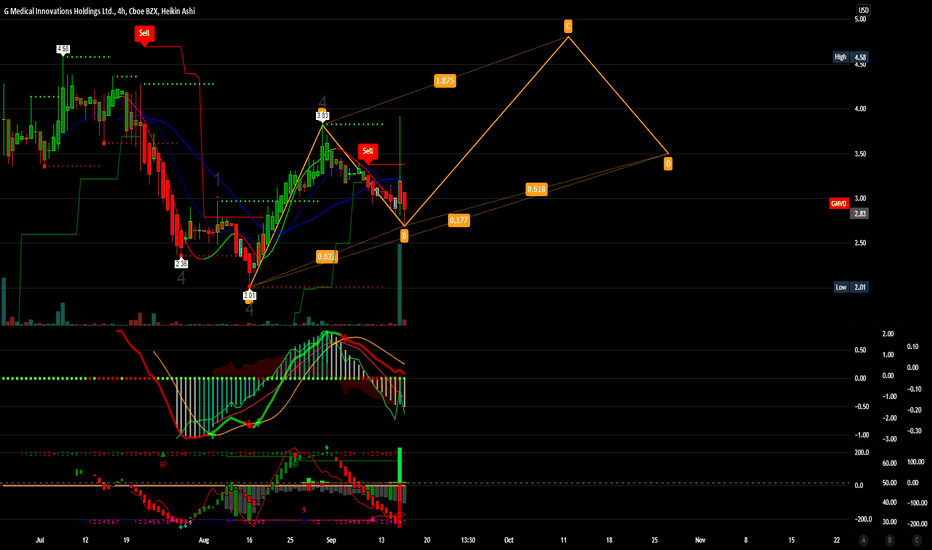Select the A price scale button
This screenshot has width=932, height=550.
[x=864, y=540]
